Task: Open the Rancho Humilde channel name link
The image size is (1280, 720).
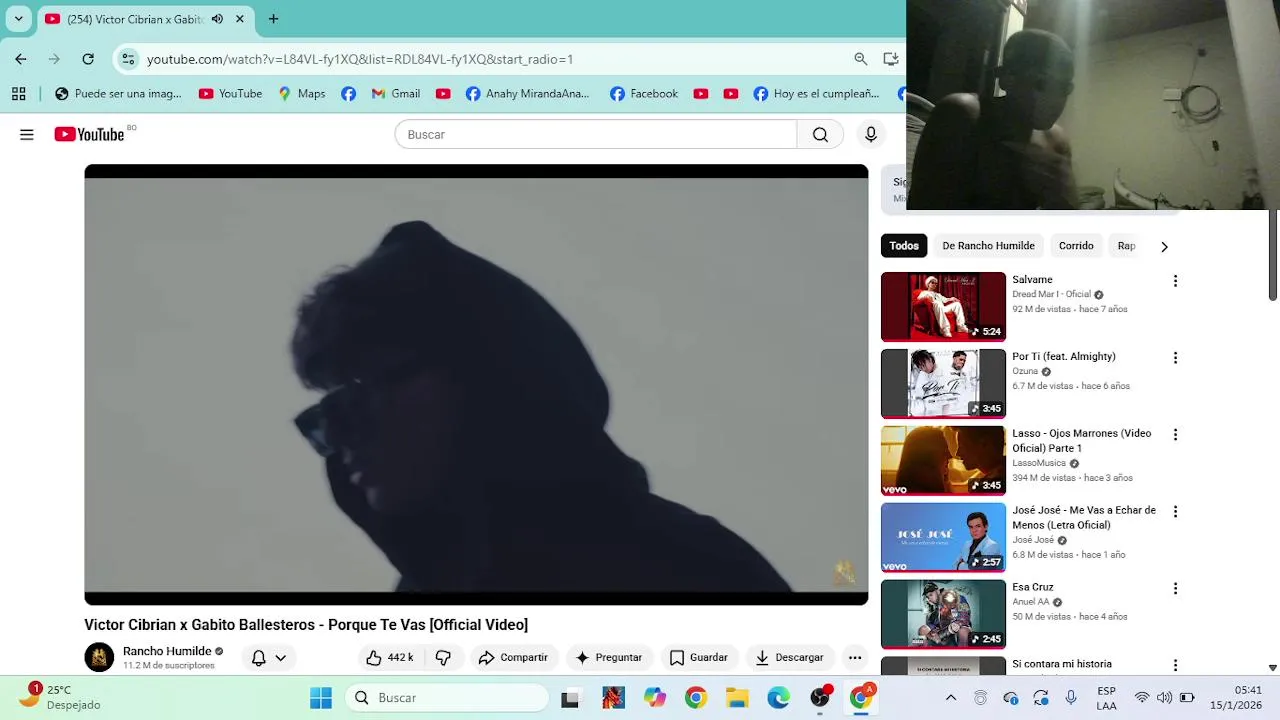Action: click(167, 651)
